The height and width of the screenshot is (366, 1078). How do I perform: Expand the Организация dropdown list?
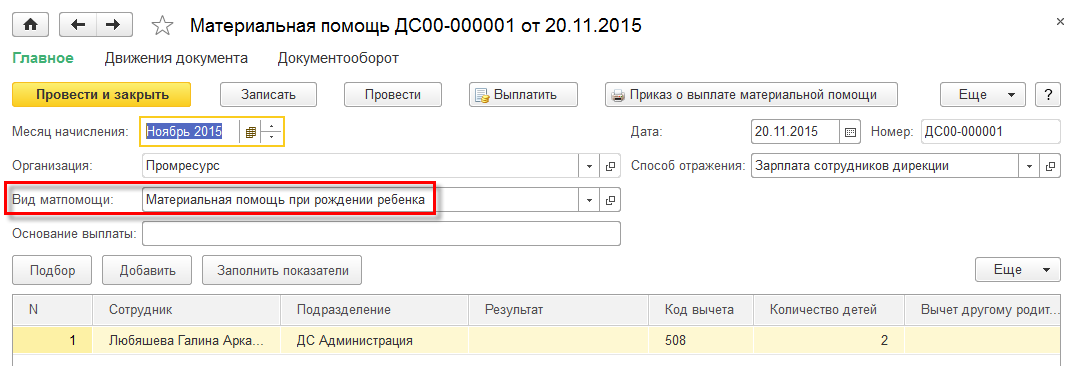pos(590,166)
